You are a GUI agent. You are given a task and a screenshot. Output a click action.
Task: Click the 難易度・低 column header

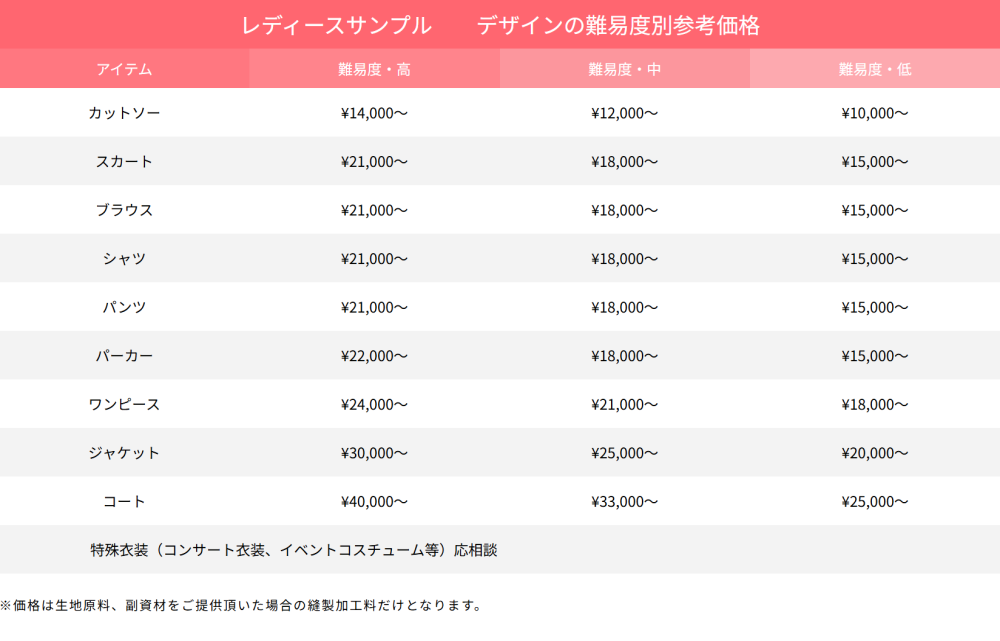pyautogui.click(x=874, y=70)
